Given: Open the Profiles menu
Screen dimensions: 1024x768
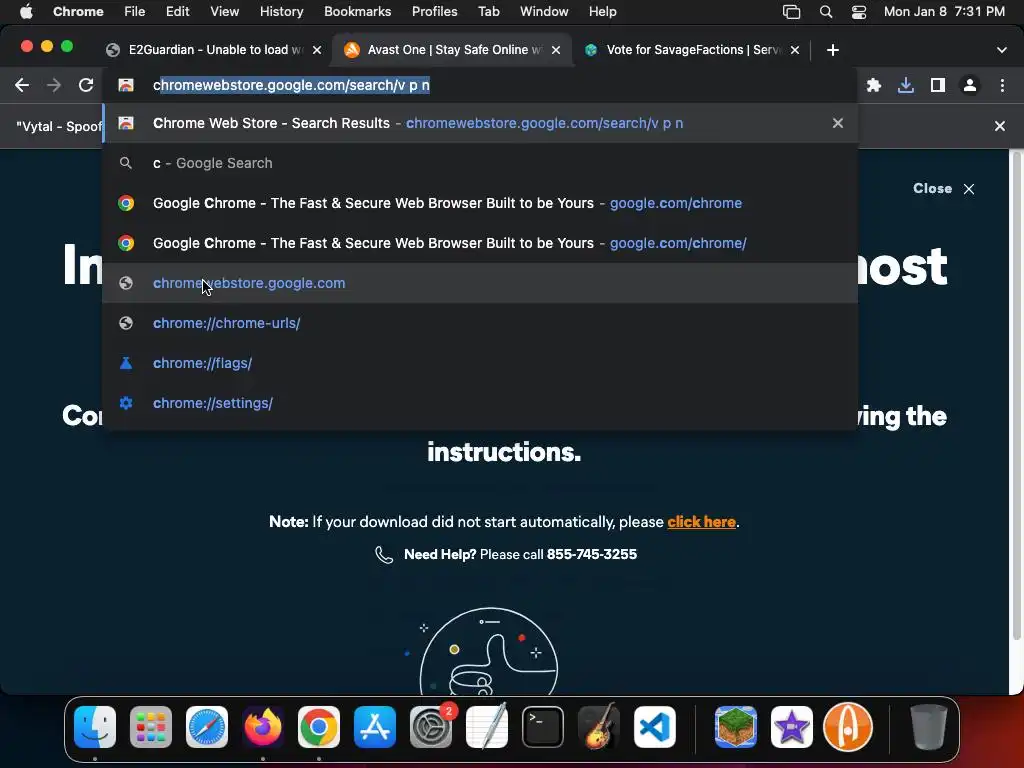Looking at the screenshot, I should point(434,12).
